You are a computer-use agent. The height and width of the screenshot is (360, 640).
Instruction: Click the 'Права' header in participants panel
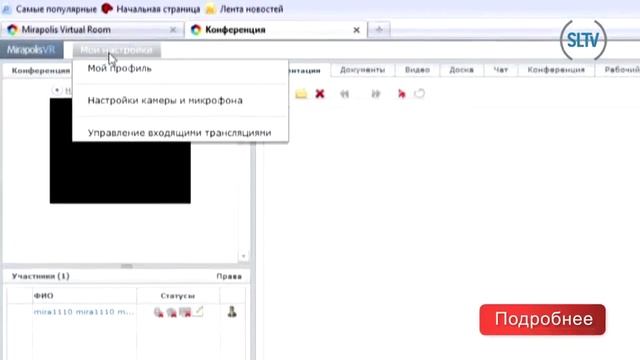point(229,276)
